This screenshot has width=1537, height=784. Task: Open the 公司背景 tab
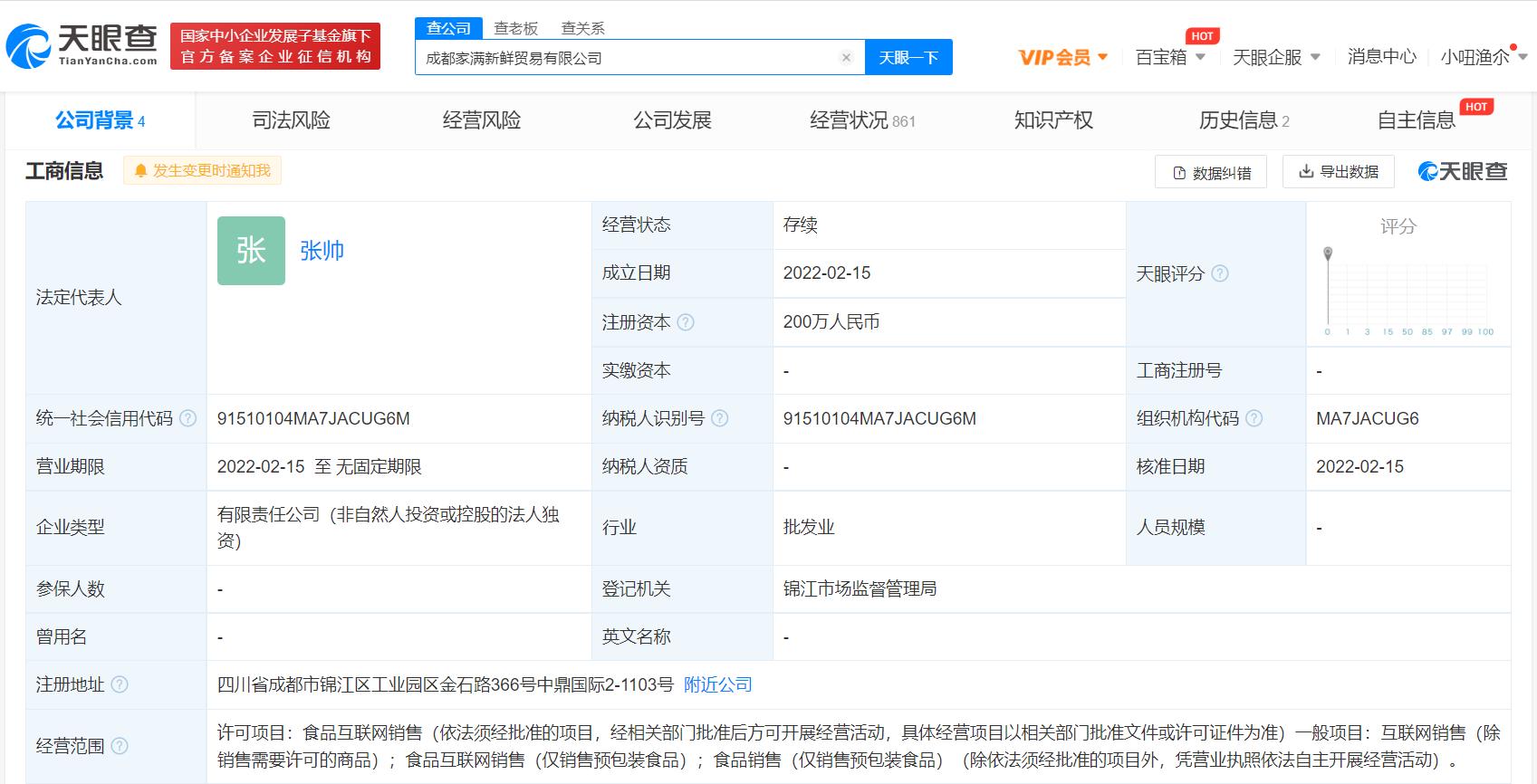pyautogui.click(x=100, y=120)
